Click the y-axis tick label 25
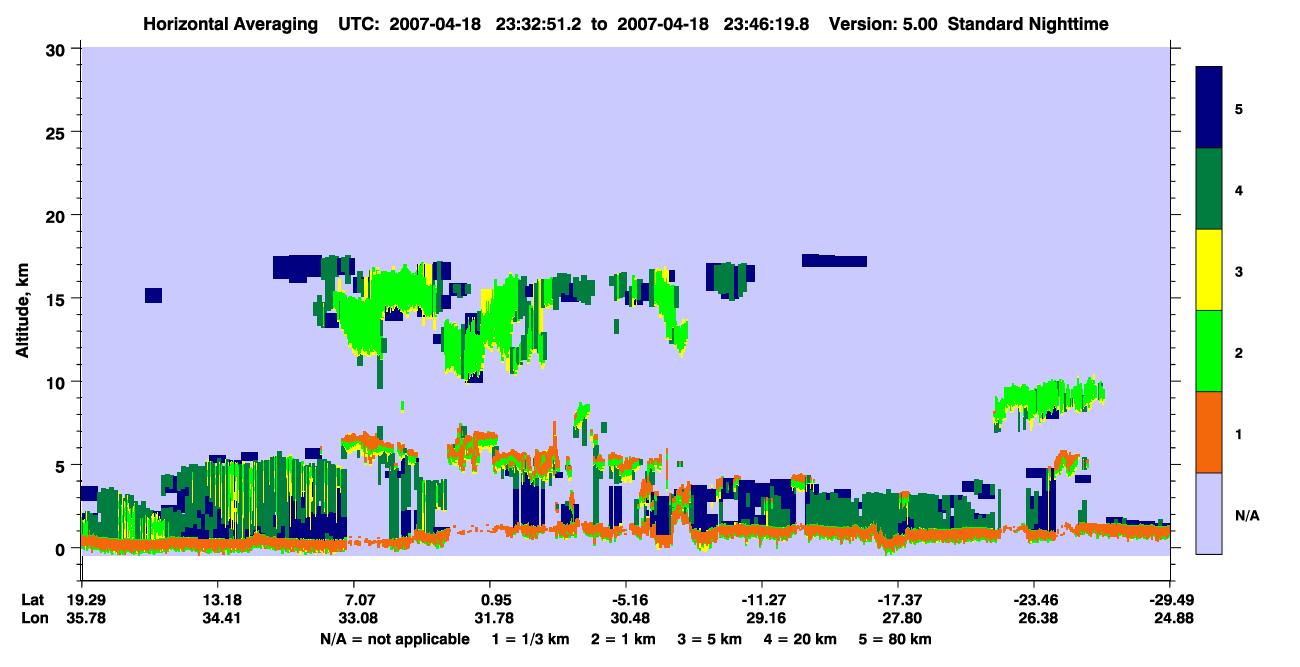The image size is (1300, 667). pos(58,132)
